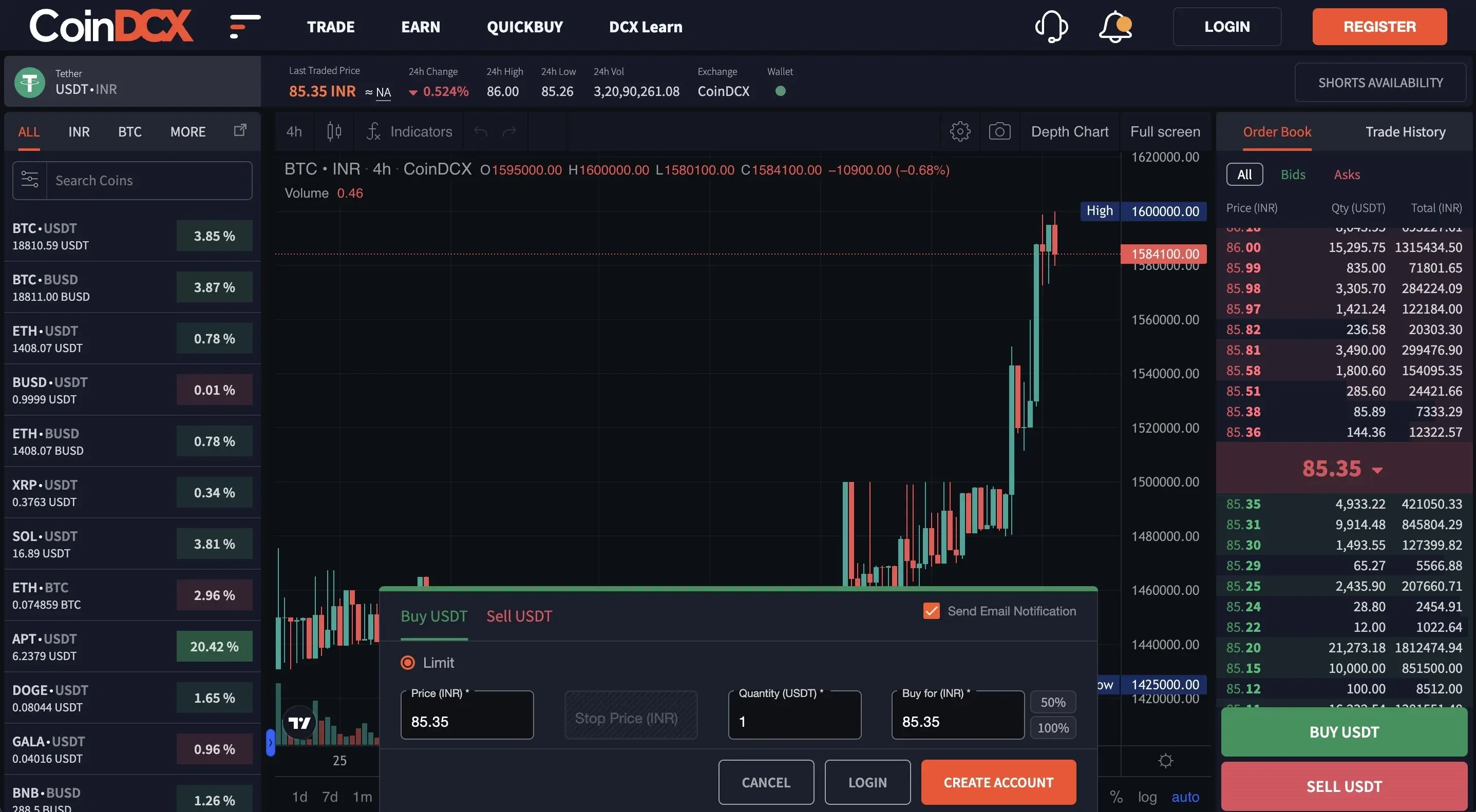This screenshot has width=1476, height=812.
Task: Open the 4h timeframe selector
Action: (x=293, y=131)
